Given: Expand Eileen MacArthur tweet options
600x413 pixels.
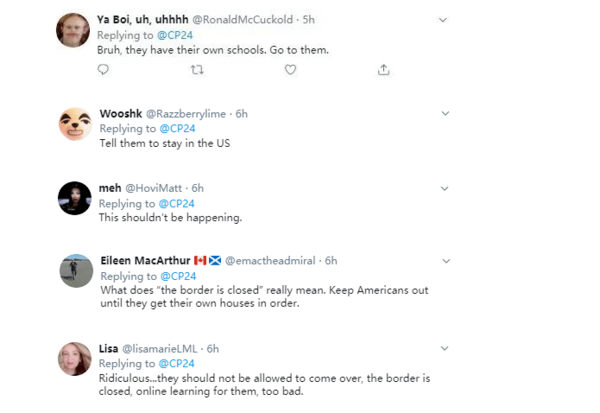Looking at the screenshot, I should pyautogui.click(x=443, y=261).
